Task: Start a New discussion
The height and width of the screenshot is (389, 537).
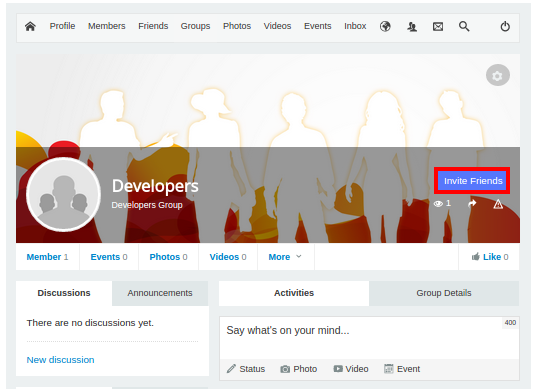Action: pyautogui.click(x=60, y=360)
